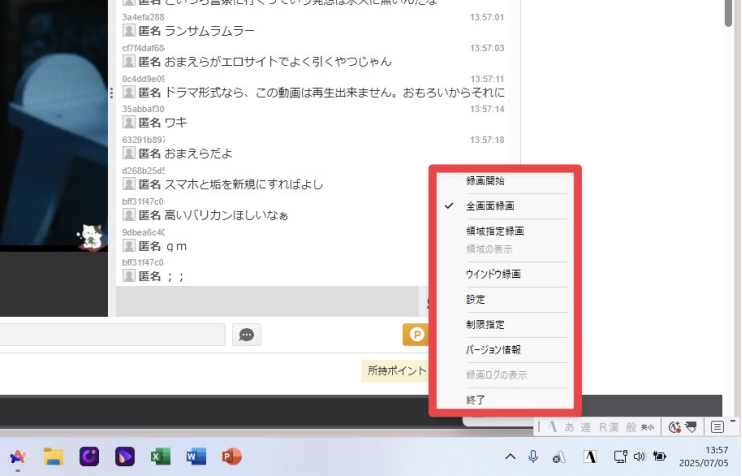This screenshot has width=742, height=476.
Task: Select 領域指定録画 from the menu
Action: click(x=495, y=231)
